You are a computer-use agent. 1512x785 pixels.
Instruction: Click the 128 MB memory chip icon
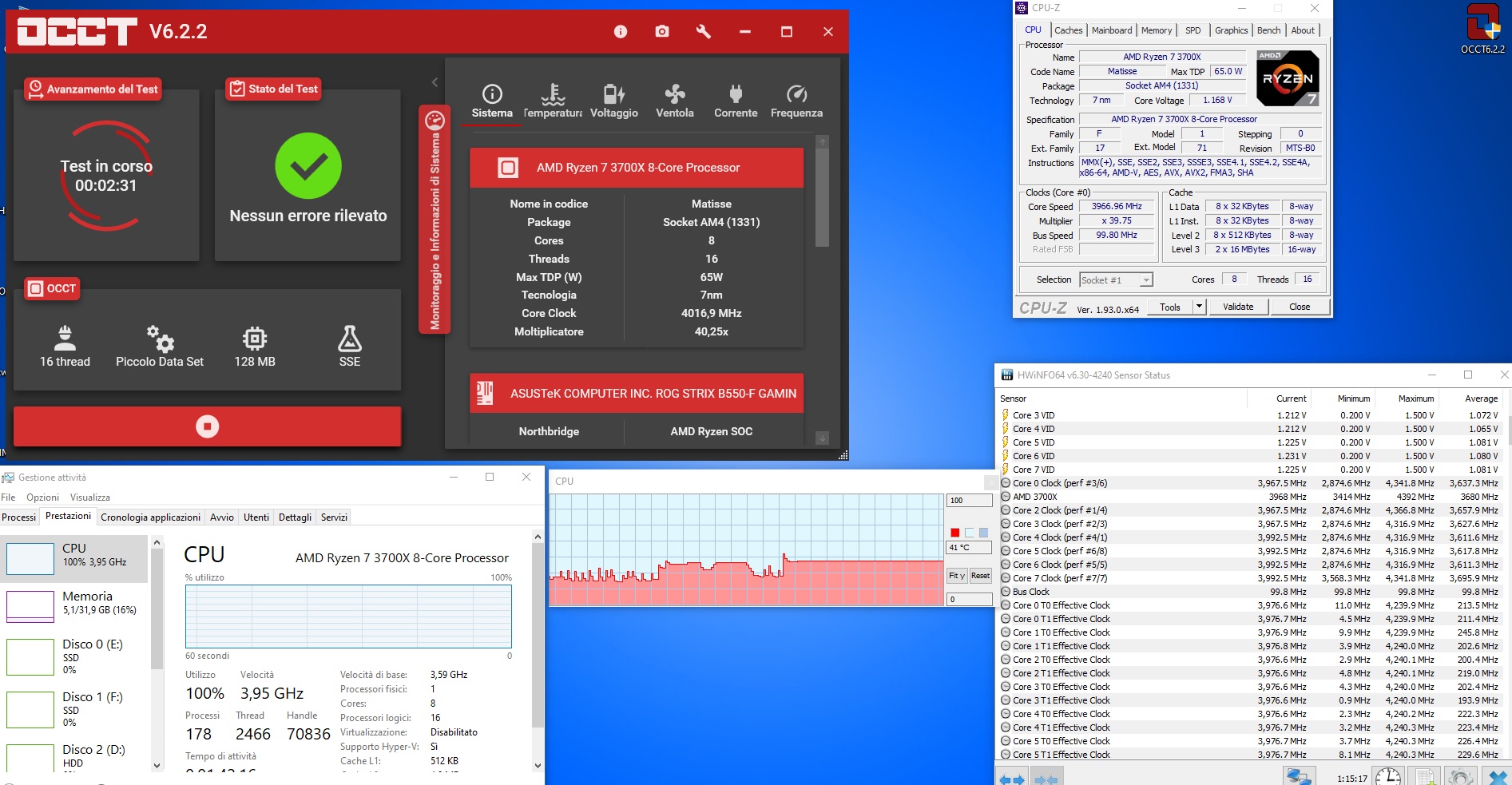255,339
